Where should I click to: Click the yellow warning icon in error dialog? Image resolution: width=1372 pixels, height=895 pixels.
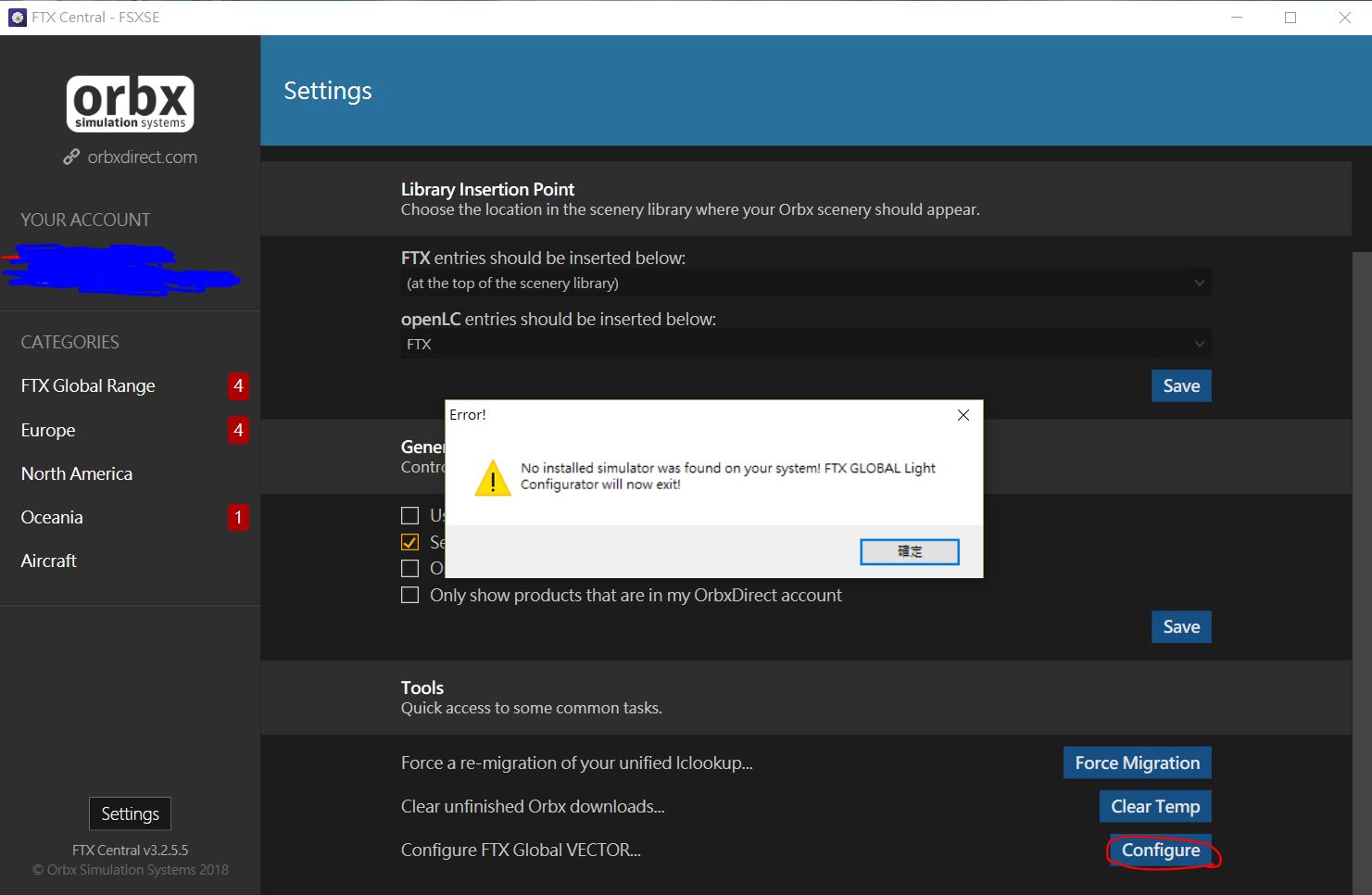493,478
